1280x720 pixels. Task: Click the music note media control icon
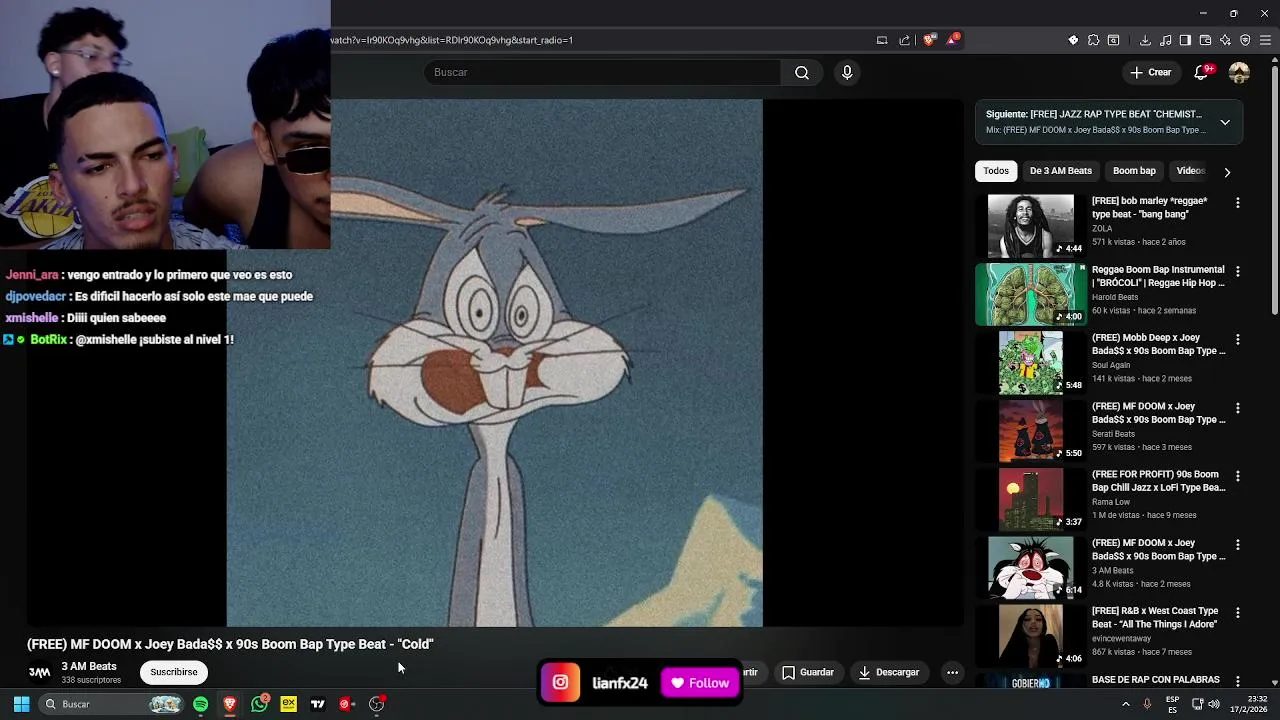(1165, 40)
